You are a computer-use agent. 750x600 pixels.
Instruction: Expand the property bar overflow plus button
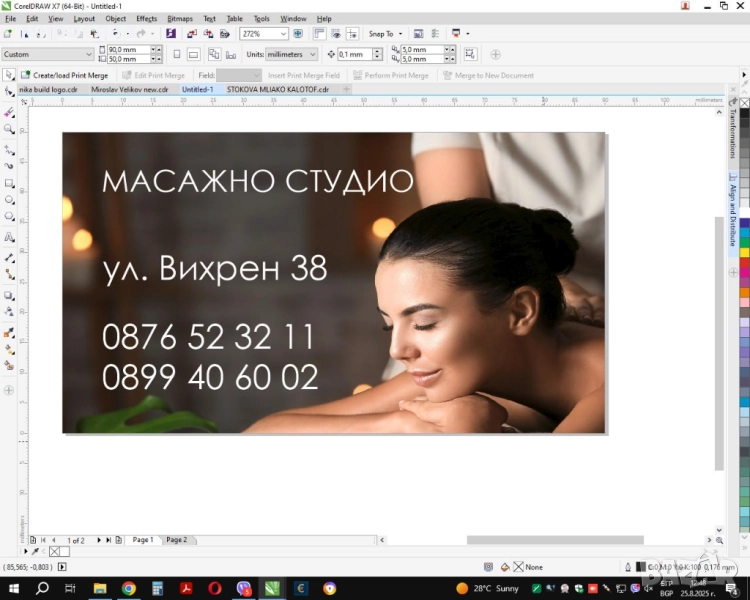[x=496, y=55]
